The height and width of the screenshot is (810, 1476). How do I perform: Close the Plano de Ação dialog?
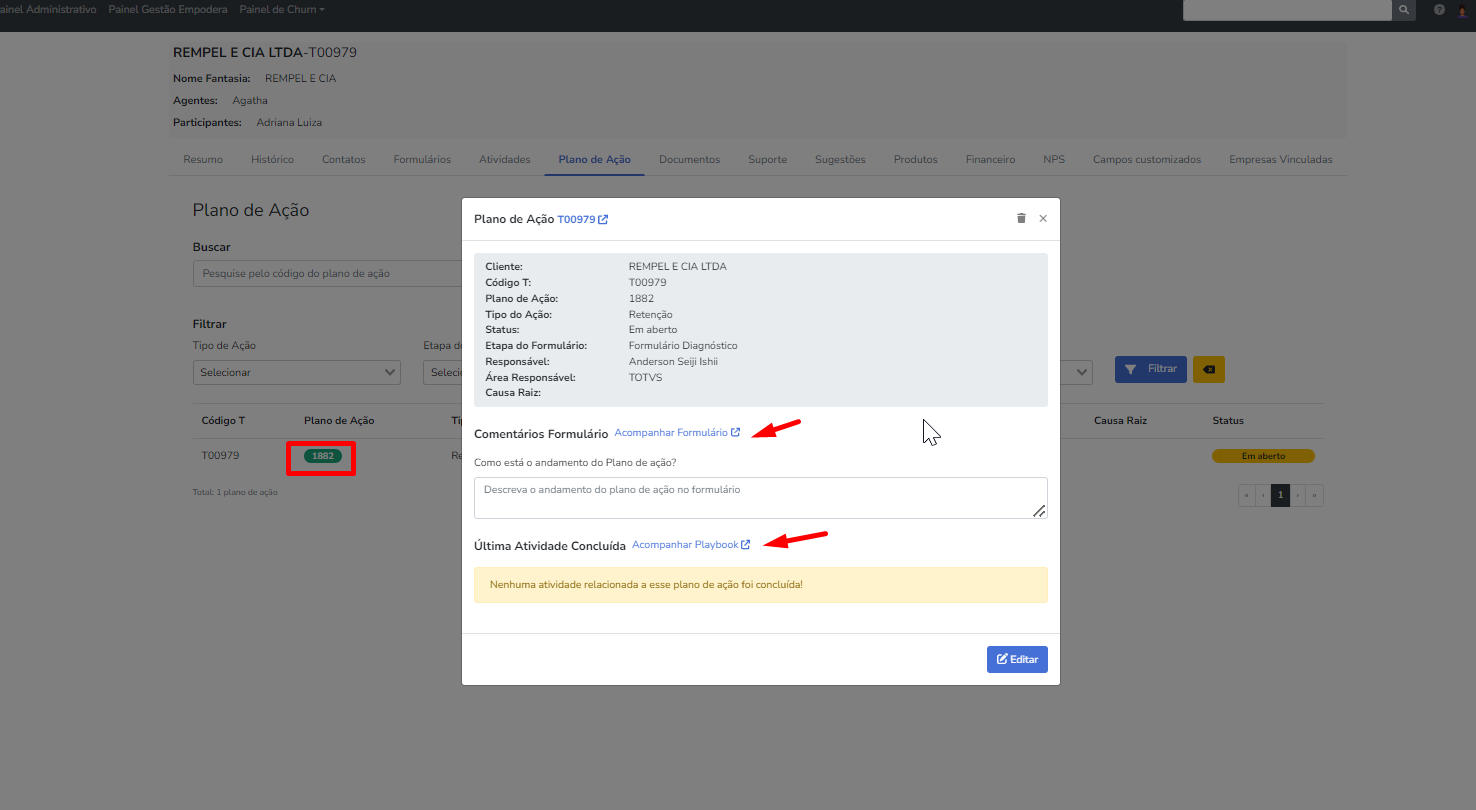[x=1043, y=218]
